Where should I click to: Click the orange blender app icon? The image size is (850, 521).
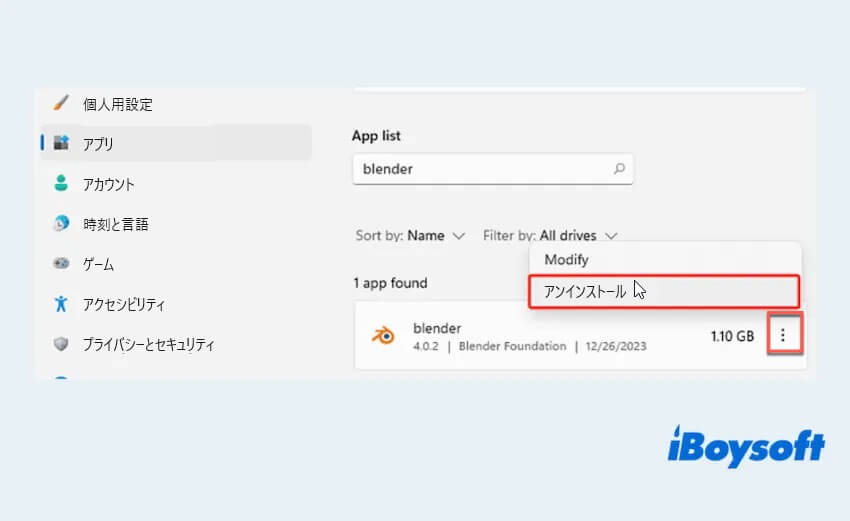pos(382,336)
